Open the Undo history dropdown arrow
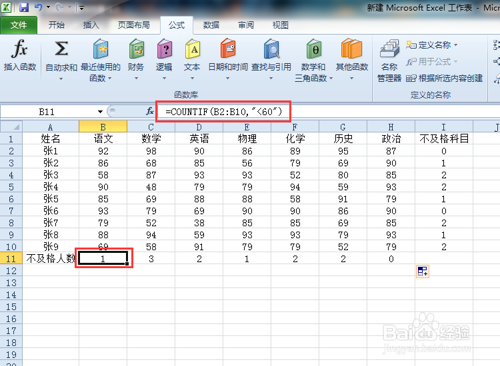 click(x=48, y=7)
